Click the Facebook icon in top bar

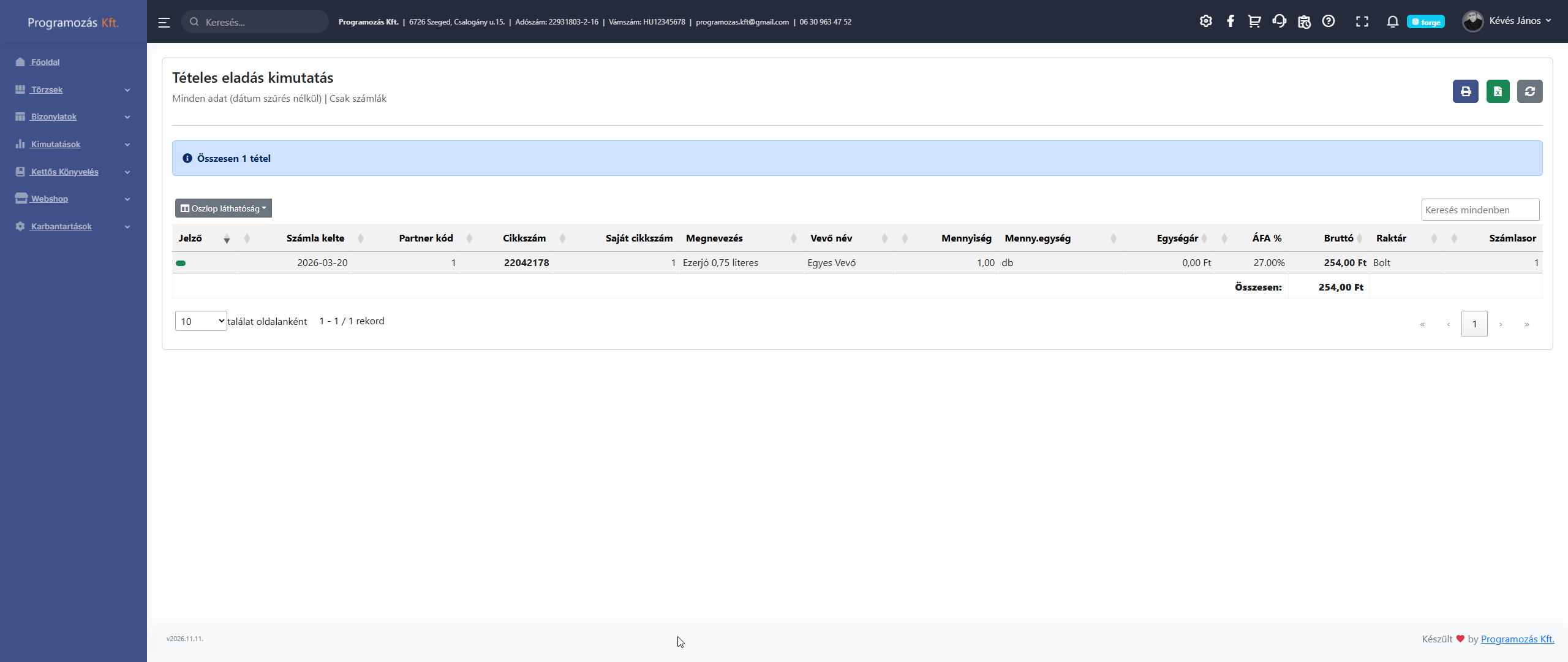pos(1230,21)
